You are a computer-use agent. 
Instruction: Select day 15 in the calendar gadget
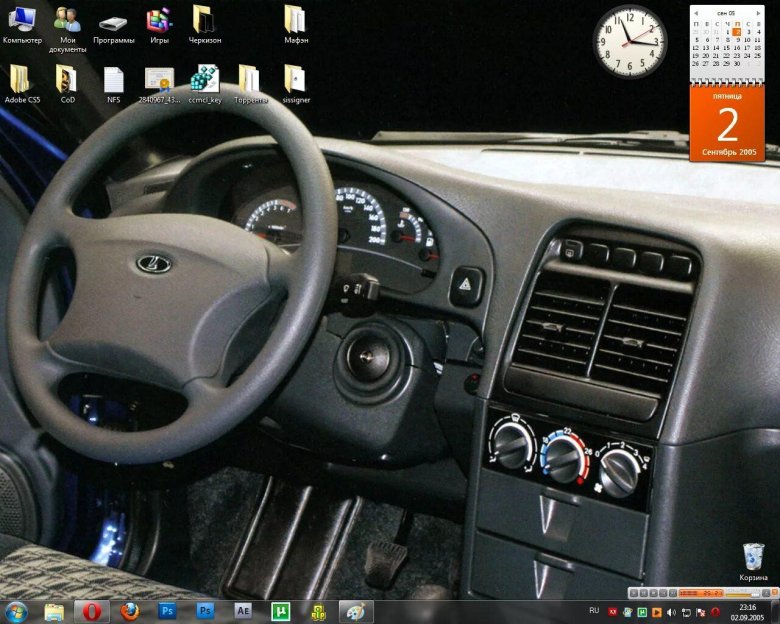click(726, 47)
